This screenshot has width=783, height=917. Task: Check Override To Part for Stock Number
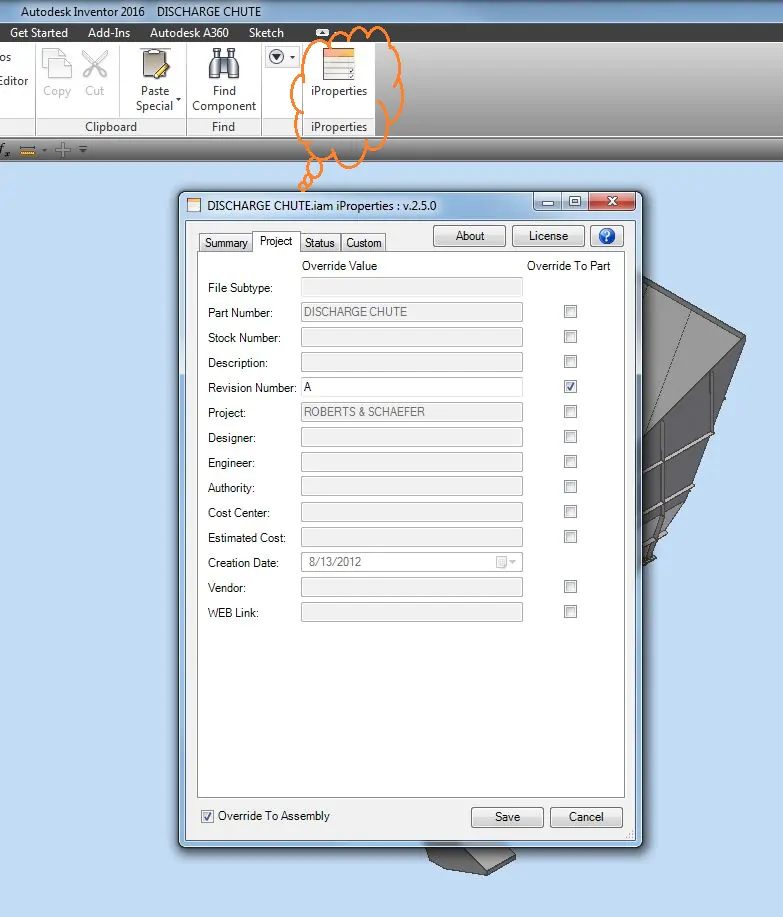click(x=570, y=337)
